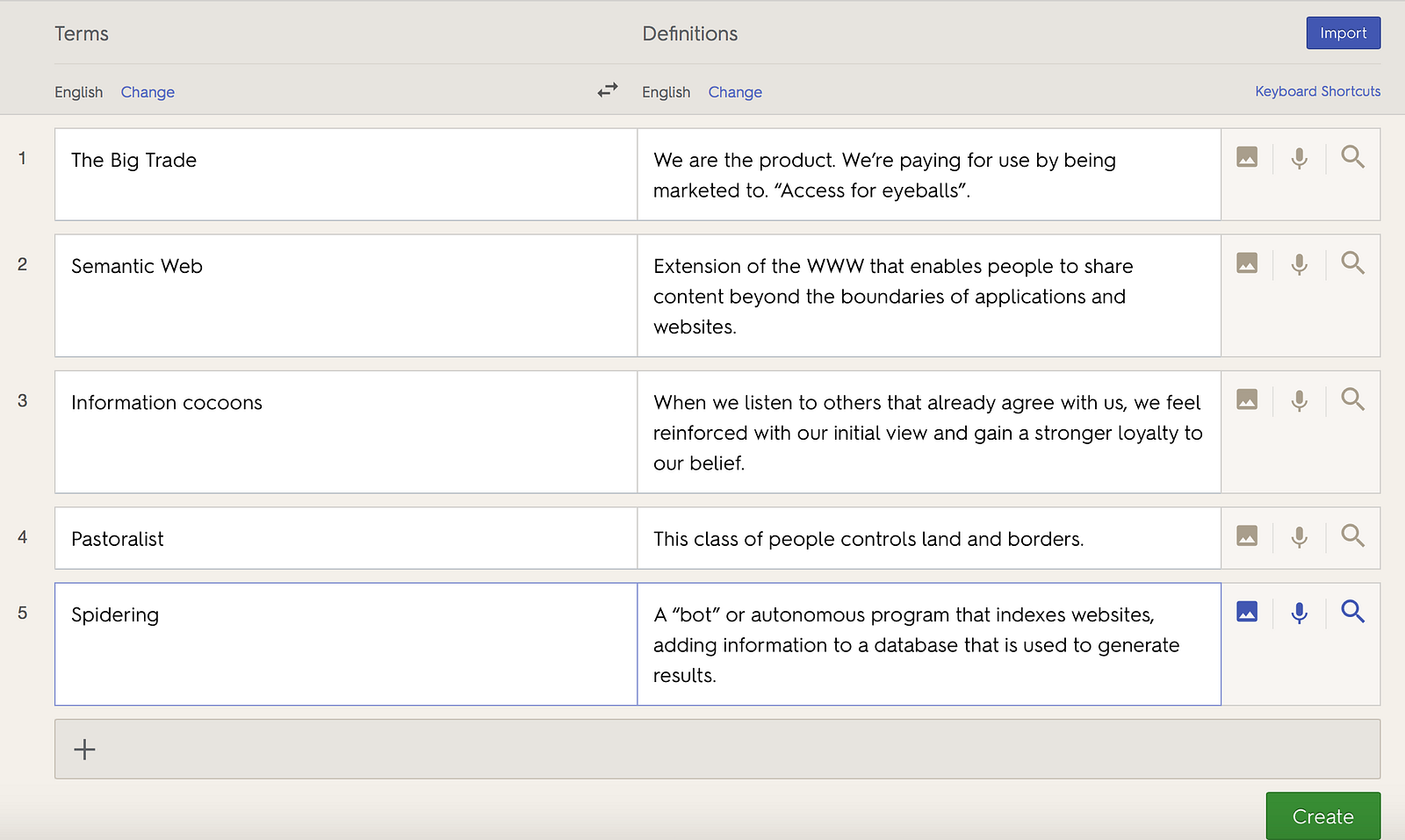Click the green Create button
This screenshot has height=840, width=1405.
[1322, 816]
